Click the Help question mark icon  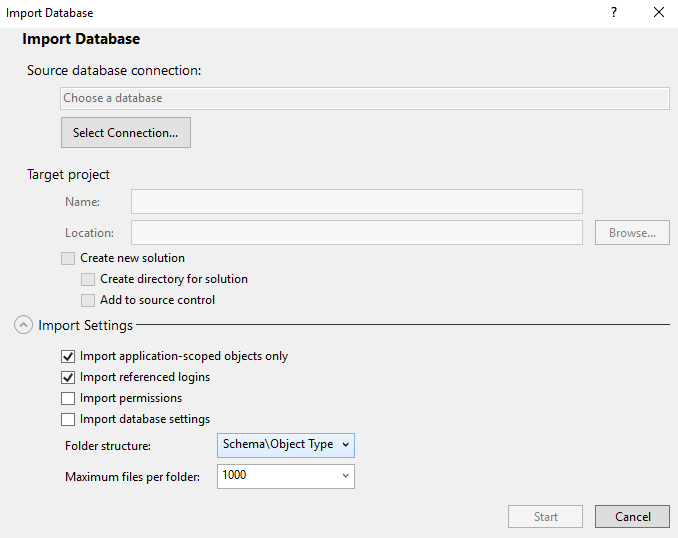tap(614, 13)
